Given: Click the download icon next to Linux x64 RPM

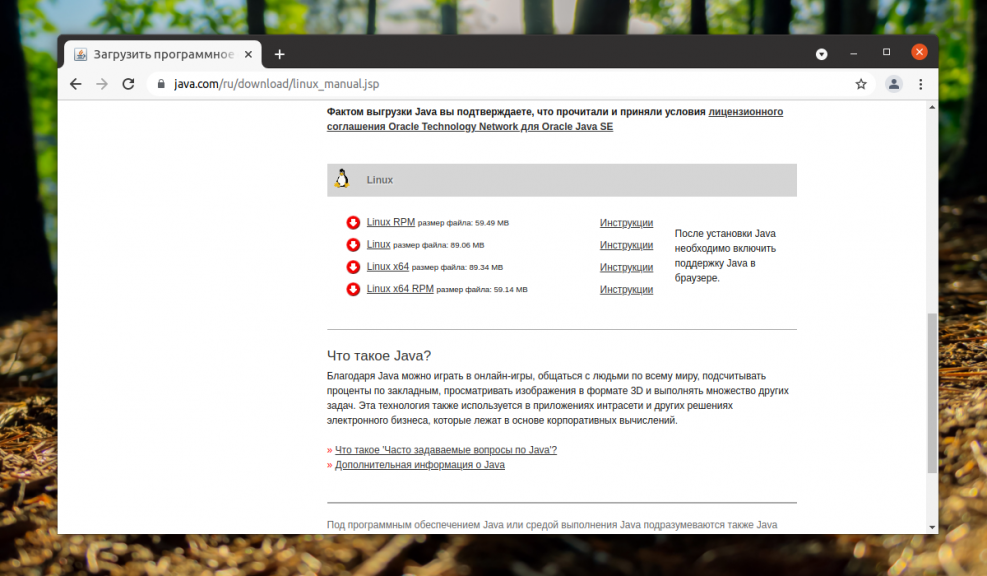Looking at the screenshot, I should point(353,289).
